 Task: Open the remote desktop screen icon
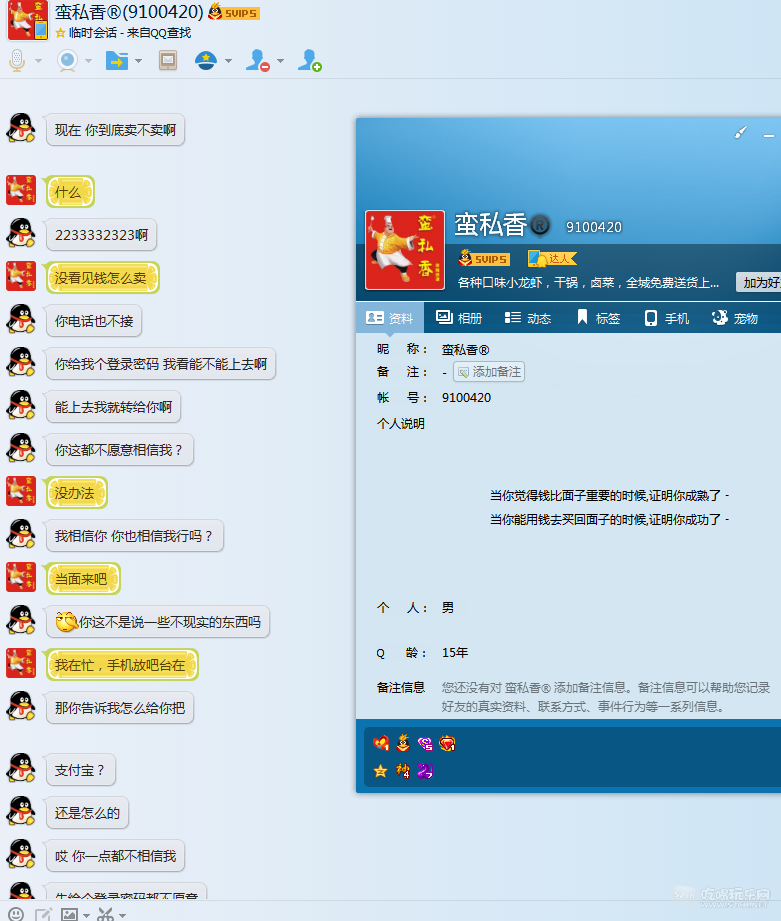point(168,60)
